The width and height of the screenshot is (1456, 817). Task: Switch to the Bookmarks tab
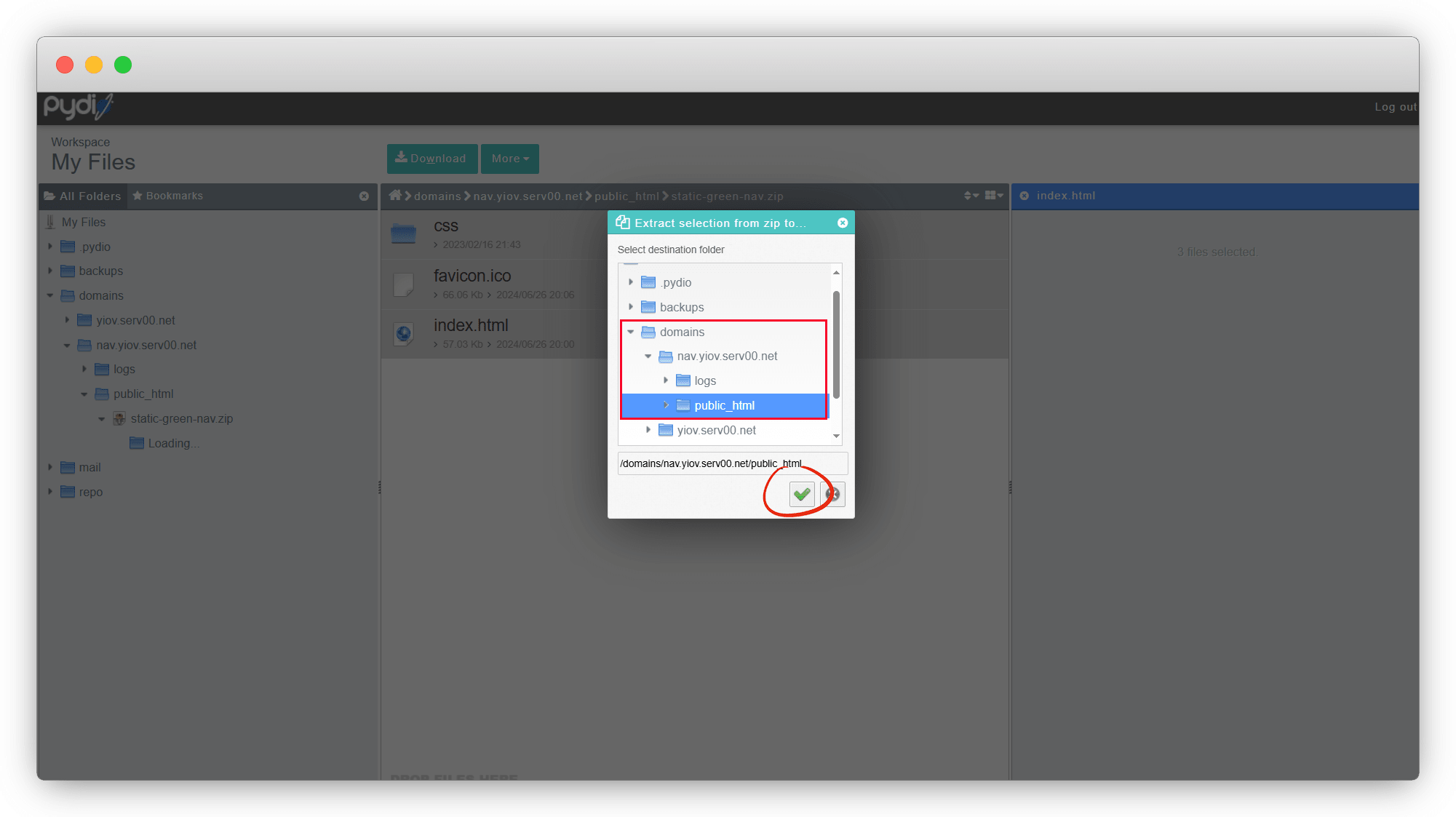click(167, 196)
